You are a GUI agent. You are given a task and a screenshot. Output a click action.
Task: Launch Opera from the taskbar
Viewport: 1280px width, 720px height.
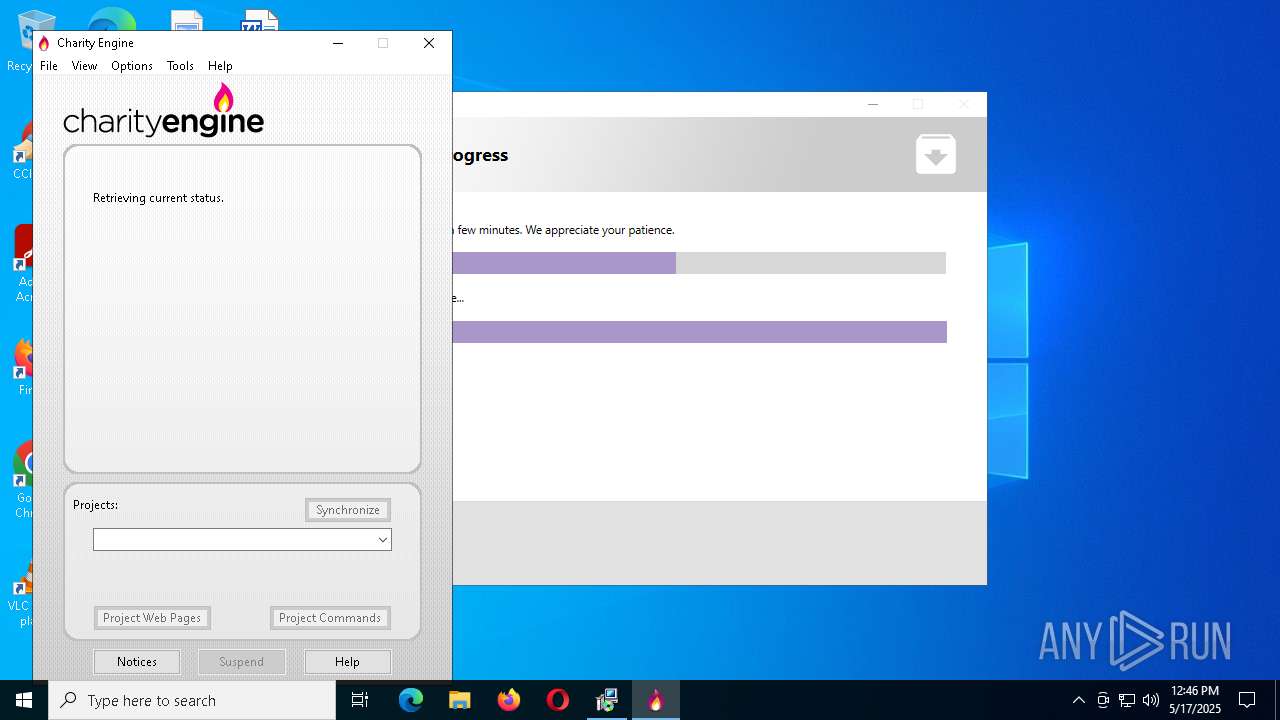[x=558, y=700]
